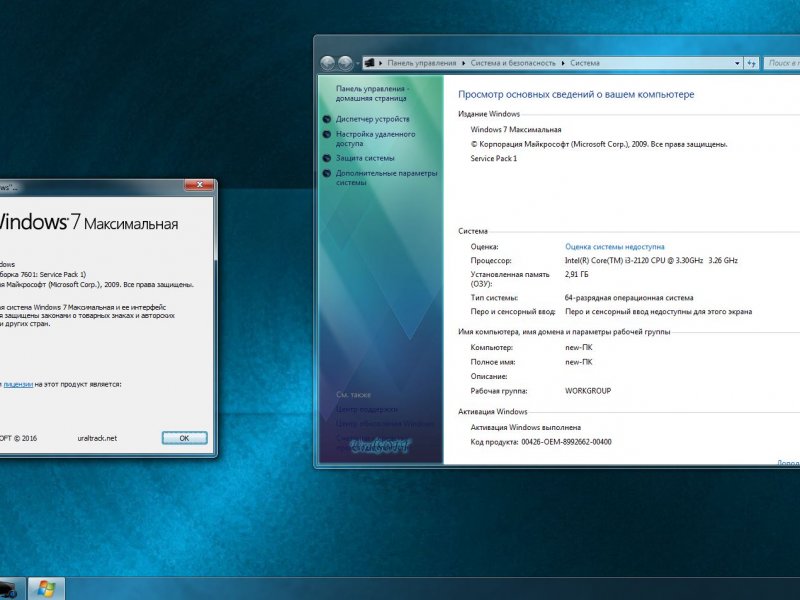This screenshot has width=800, height=600.
Task: Select the Система breadcrumb
Action: 585,63
